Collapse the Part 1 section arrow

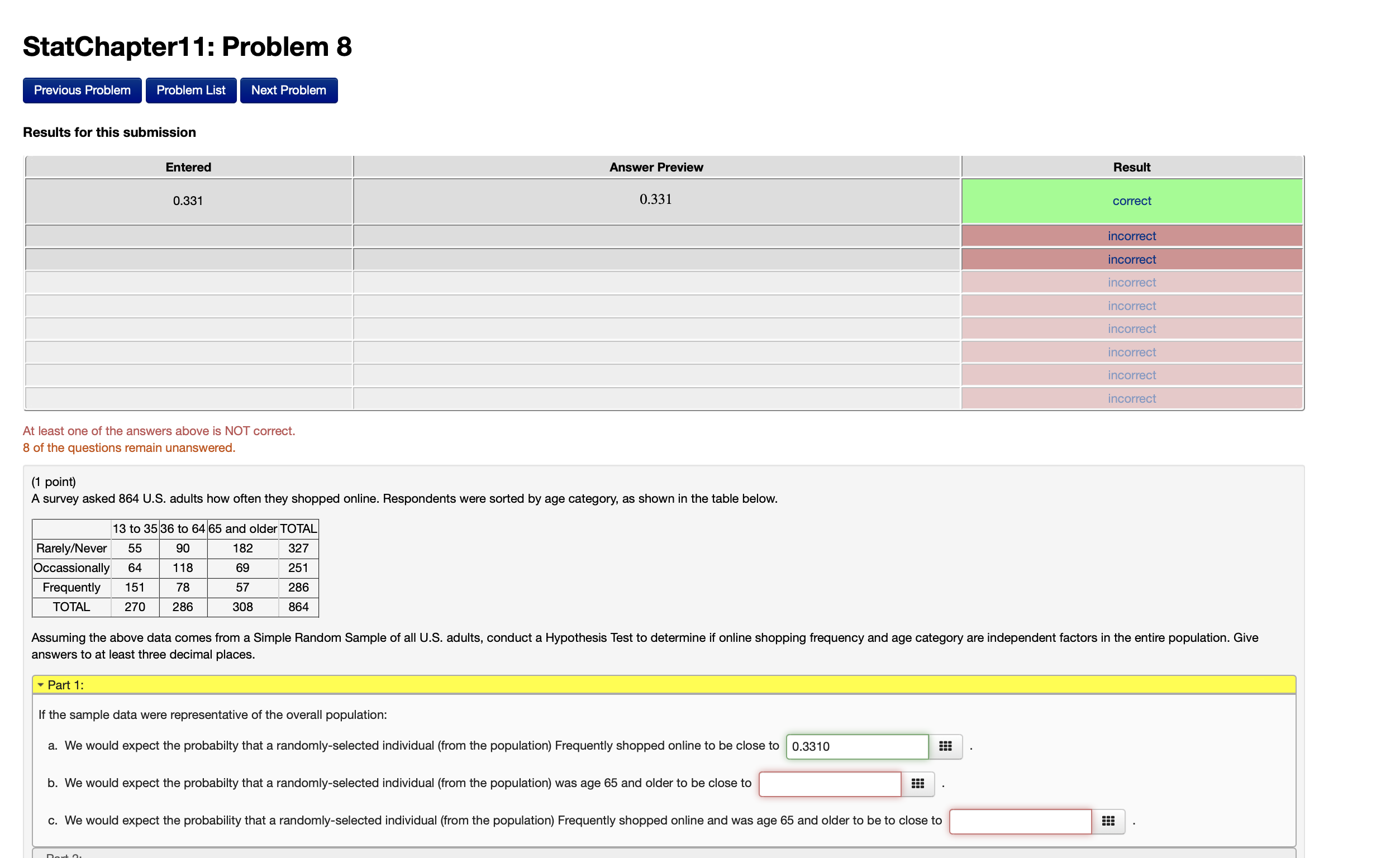41,685
